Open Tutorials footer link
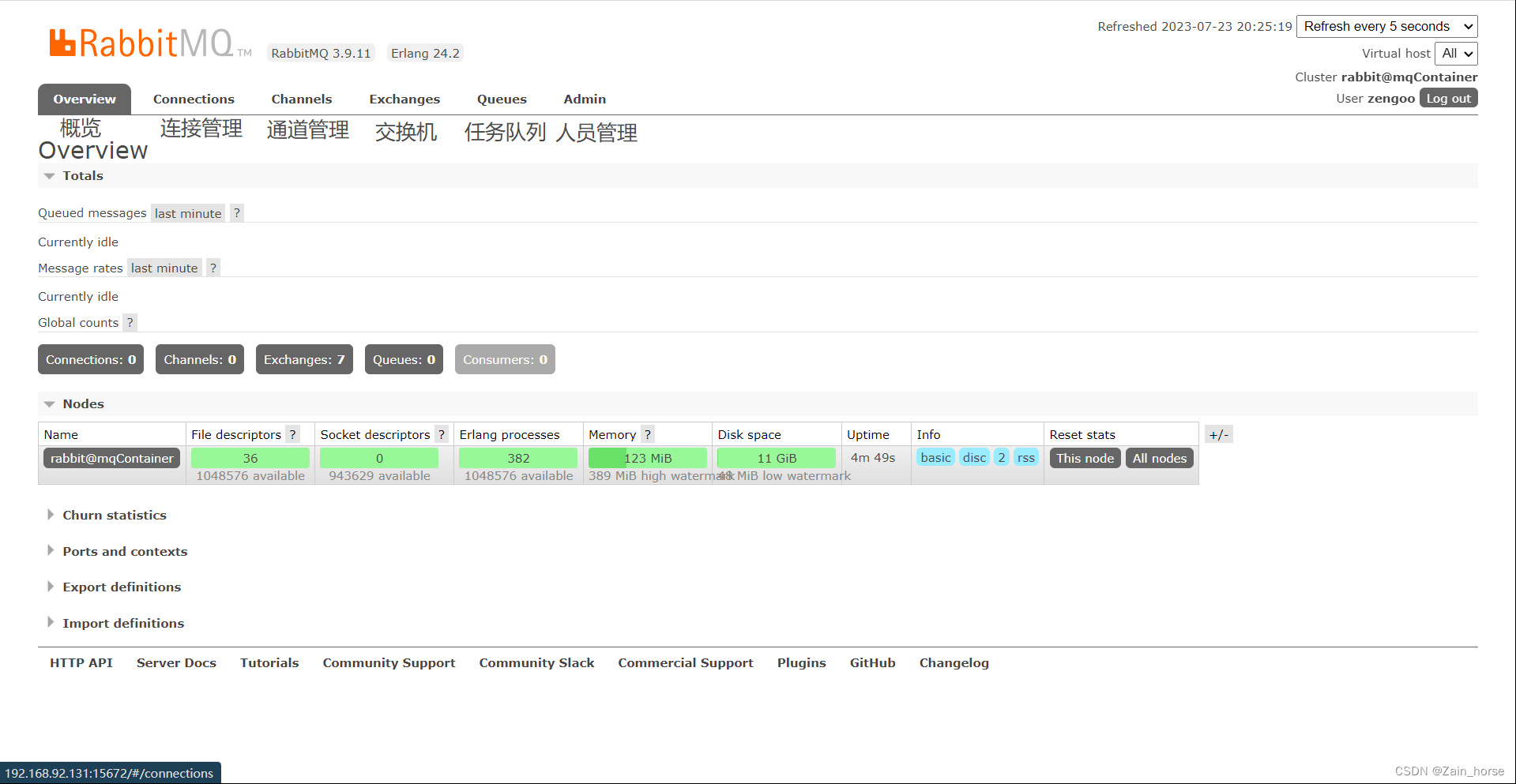The width and height of the screenshot is (1516, 784). tap(269, 662)
